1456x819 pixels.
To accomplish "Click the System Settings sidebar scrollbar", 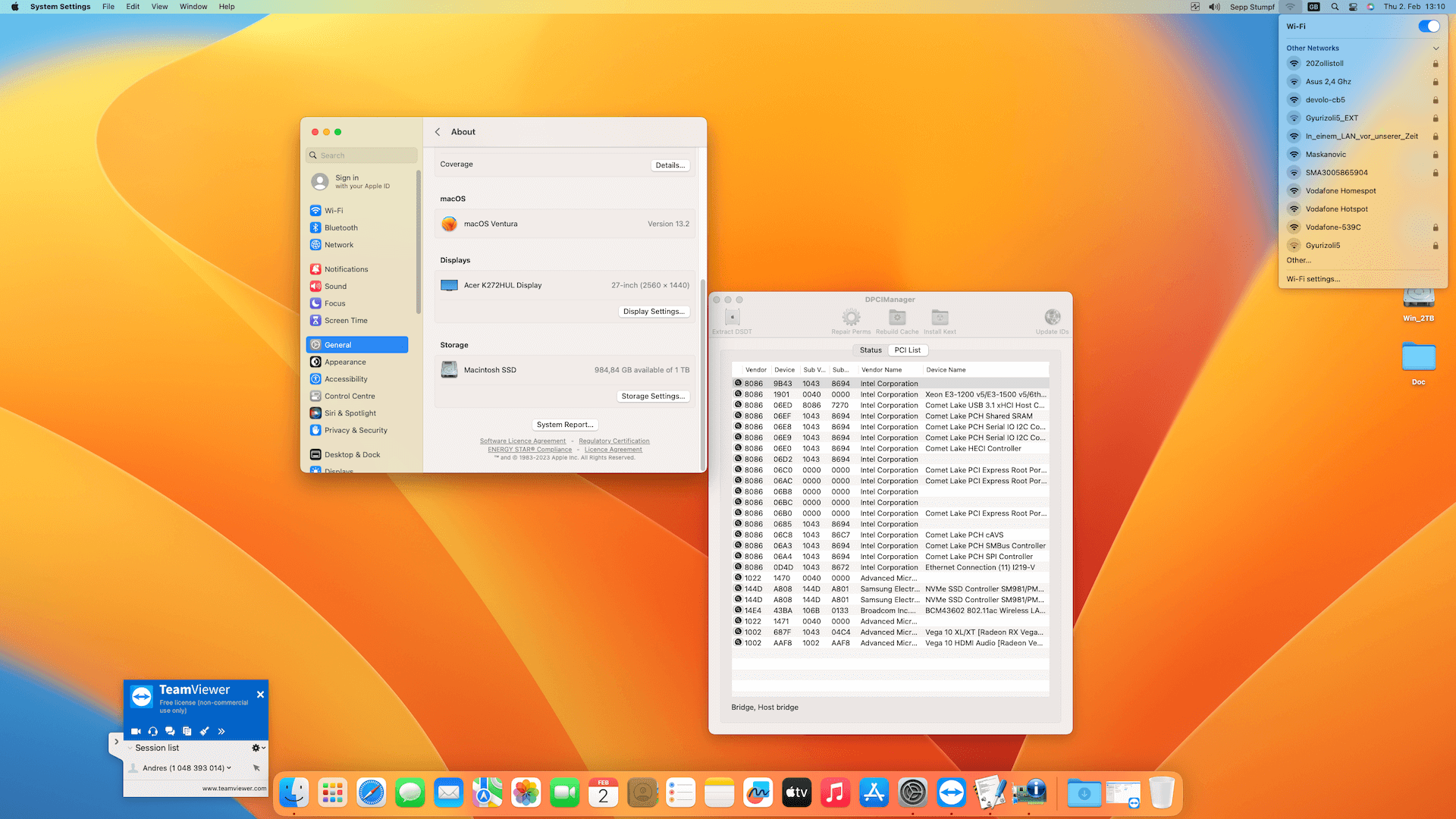I will tap(418, 243).
